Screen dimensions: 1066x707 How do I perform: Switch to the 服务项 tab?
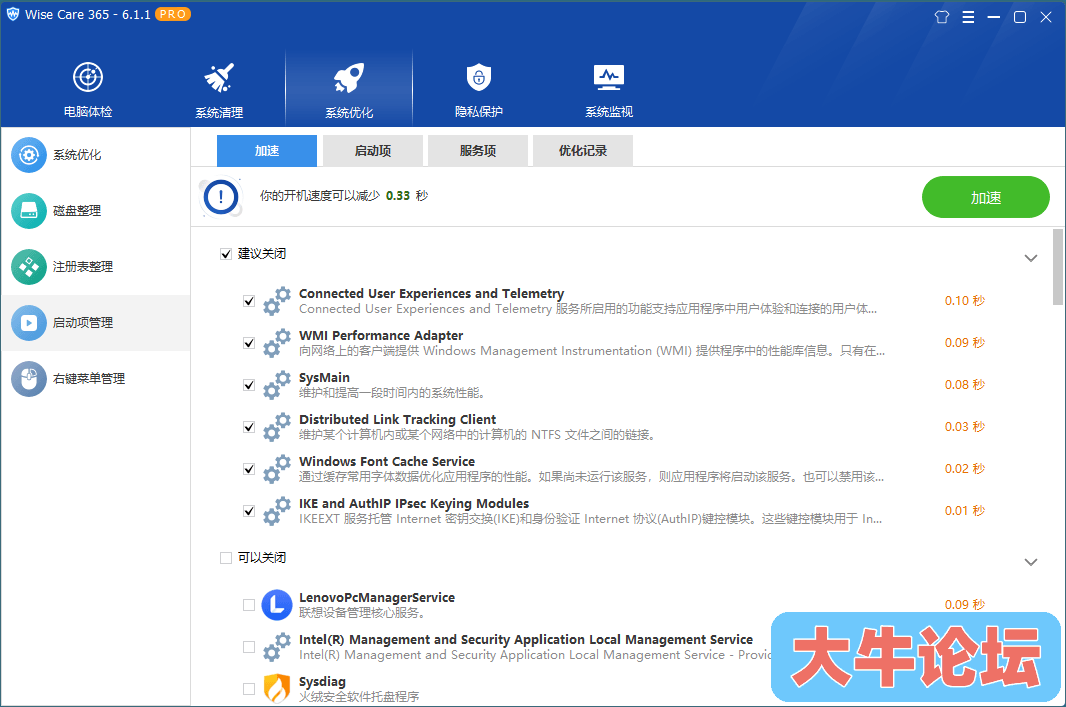coord(478,151)
